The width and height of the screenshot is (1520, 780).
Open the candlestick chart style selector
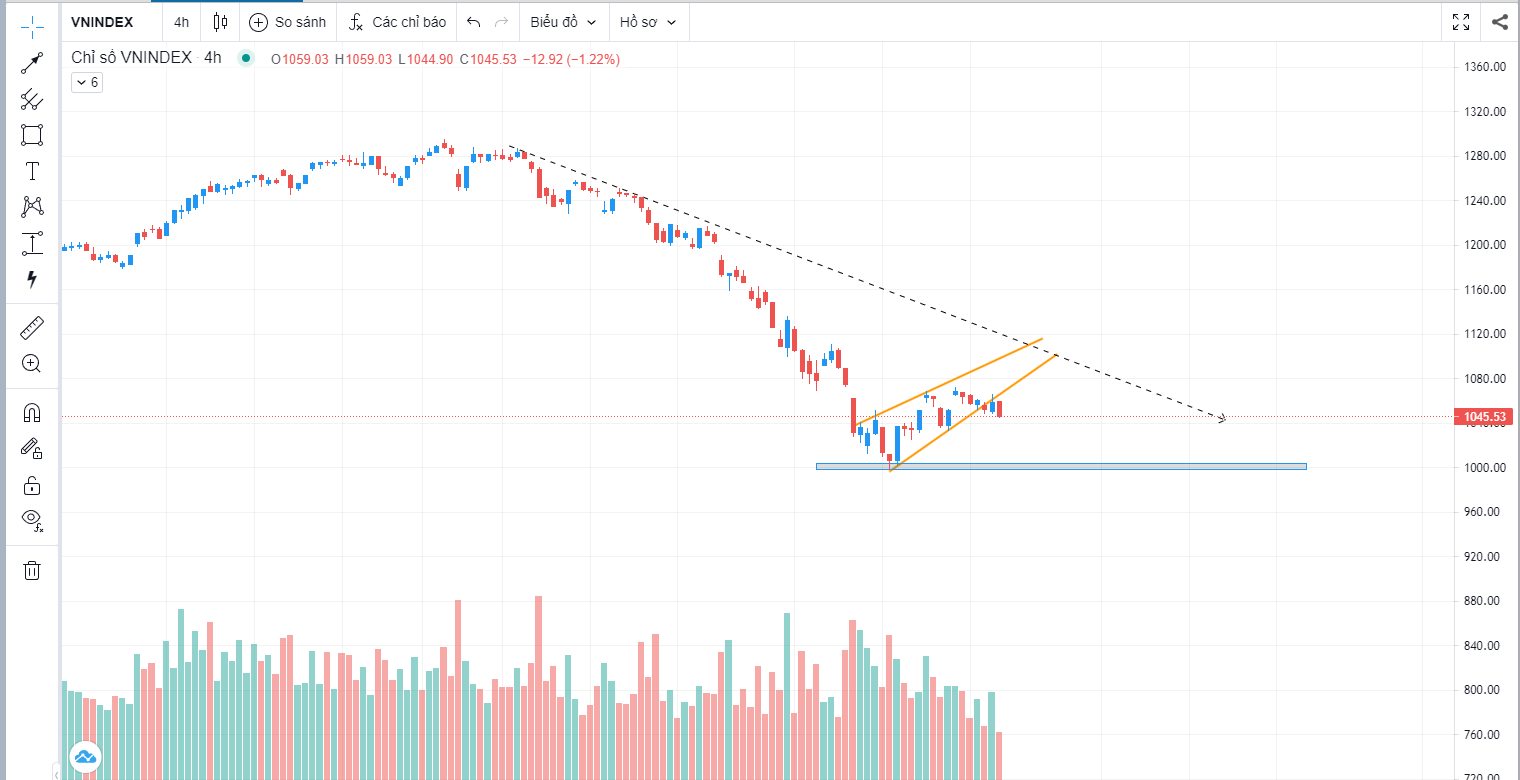221,21
